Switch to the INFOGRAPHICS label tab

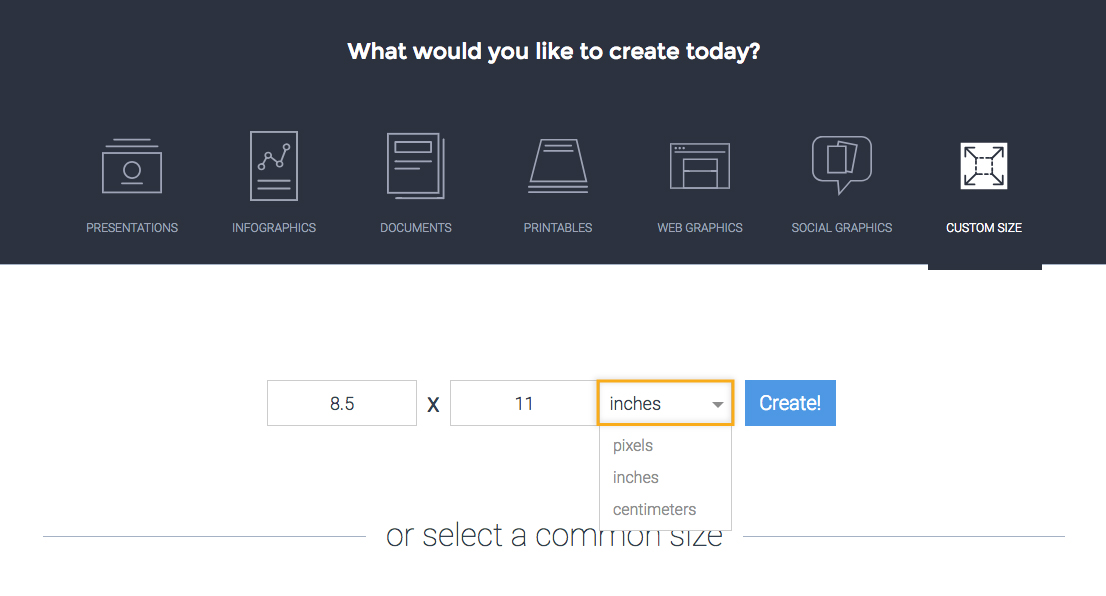coord(274,228)
